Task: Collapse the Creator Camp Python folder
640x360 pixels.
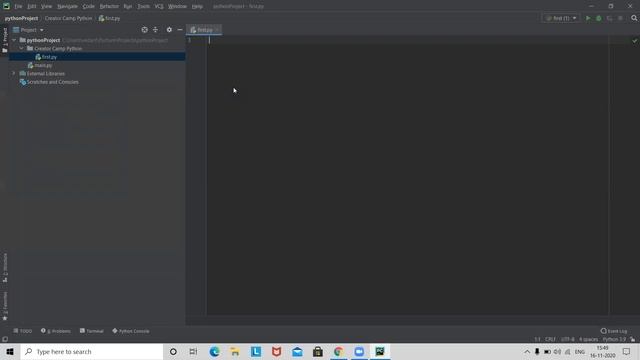Action: (x=22, y=48)
